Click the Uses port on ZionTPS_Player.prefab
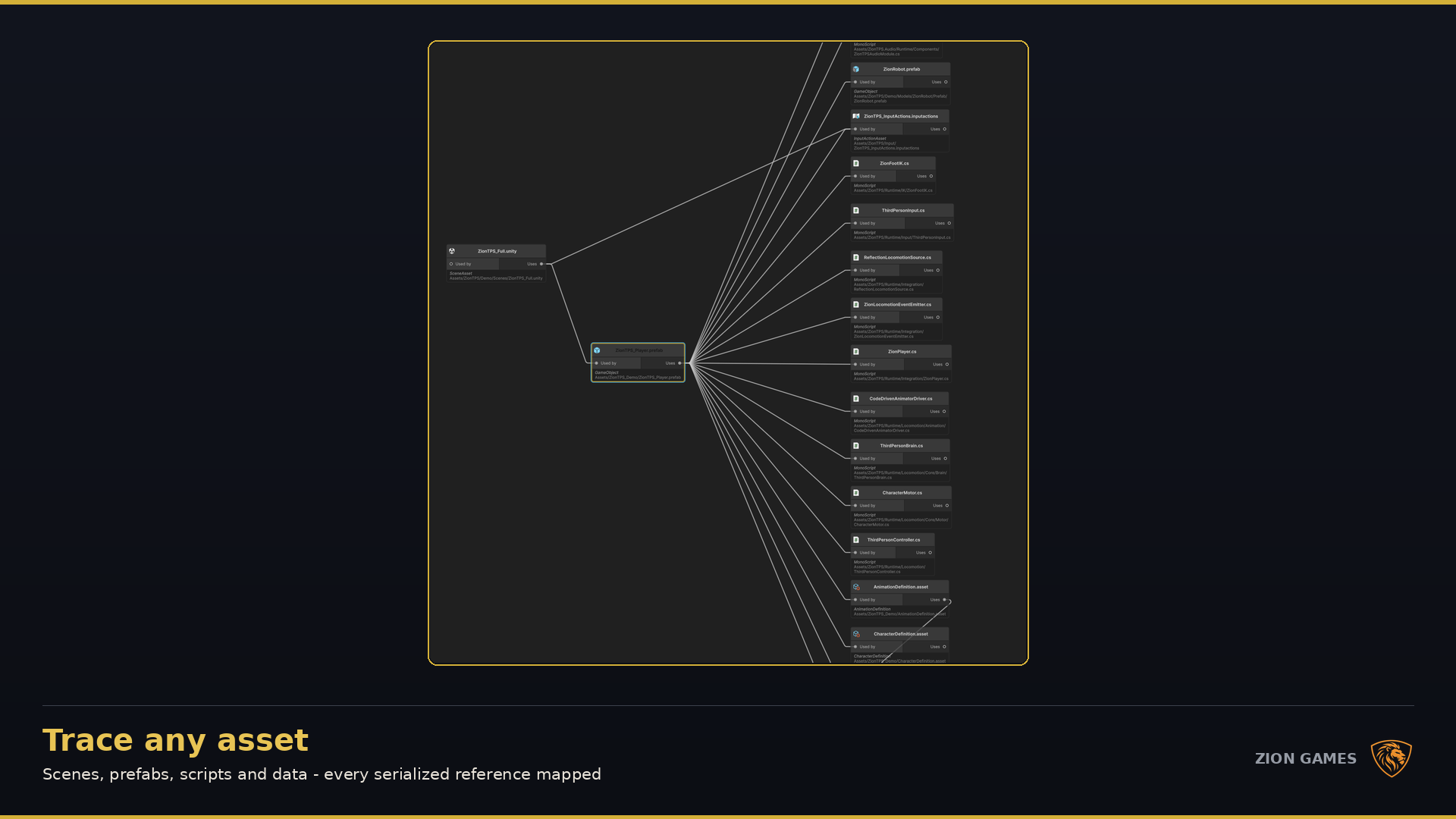1456x819 pixels. coord(679,363)
